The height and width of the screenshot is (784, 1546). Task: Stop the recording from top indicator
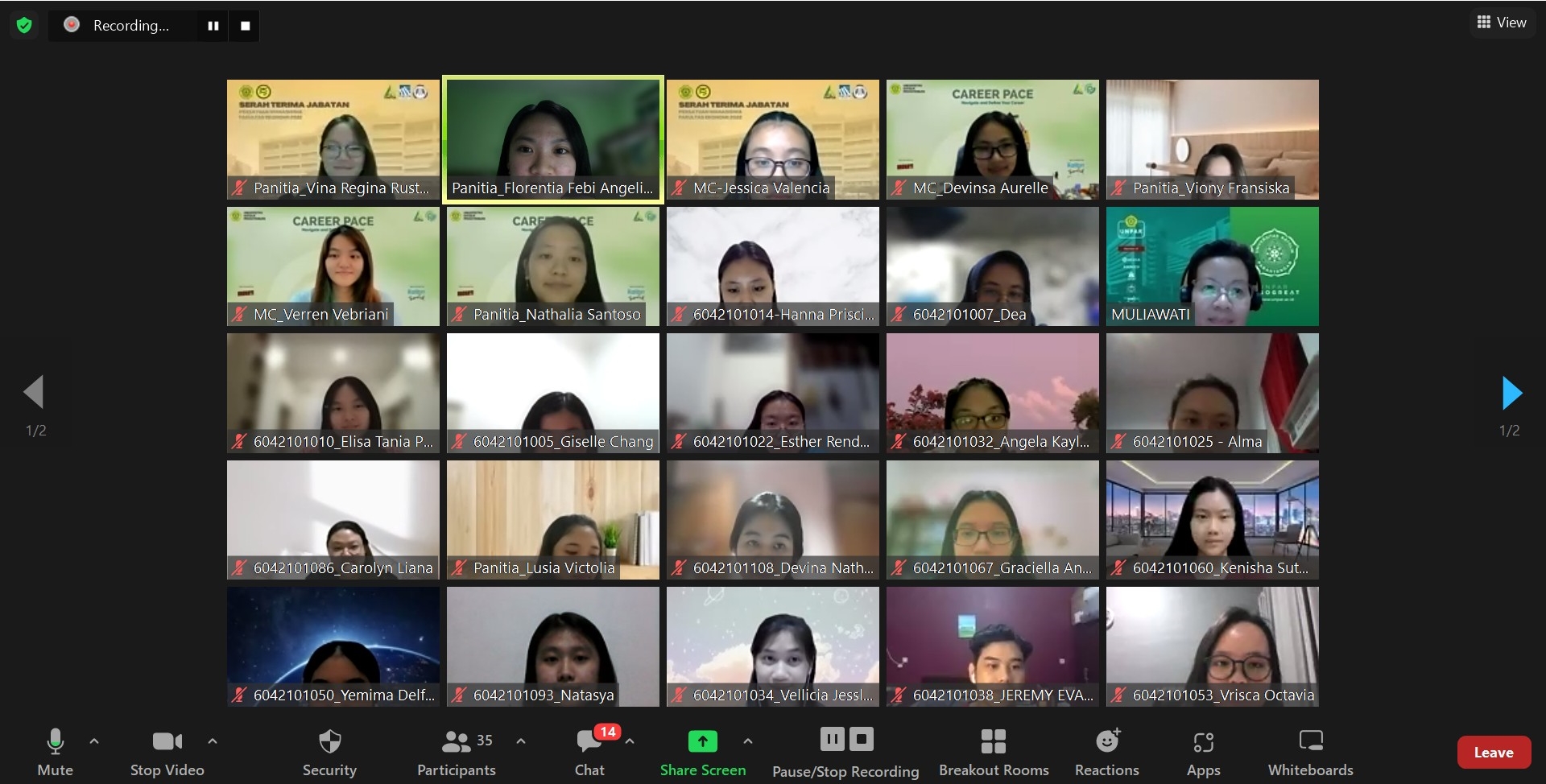coord(245,26)
